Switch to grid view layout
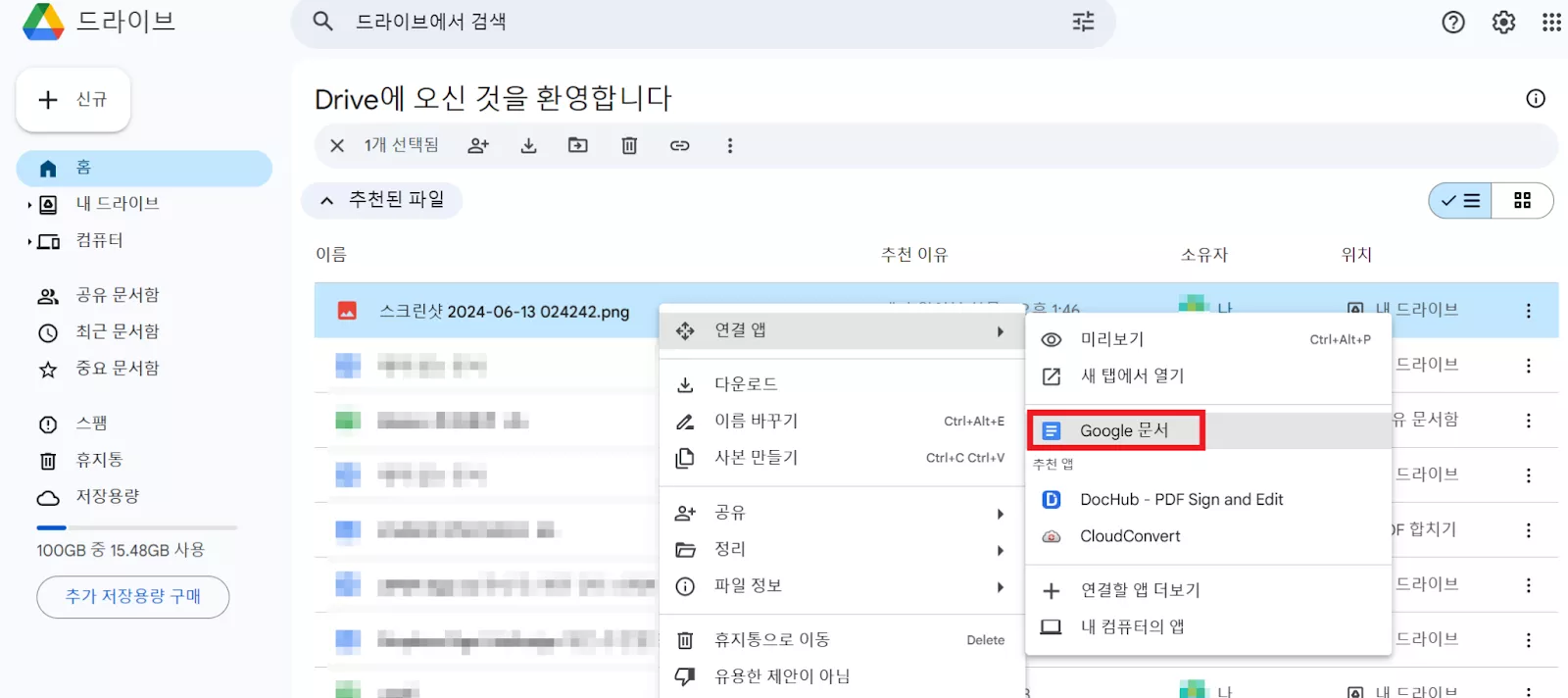1568x698 pixels. tap(1522, 200)
